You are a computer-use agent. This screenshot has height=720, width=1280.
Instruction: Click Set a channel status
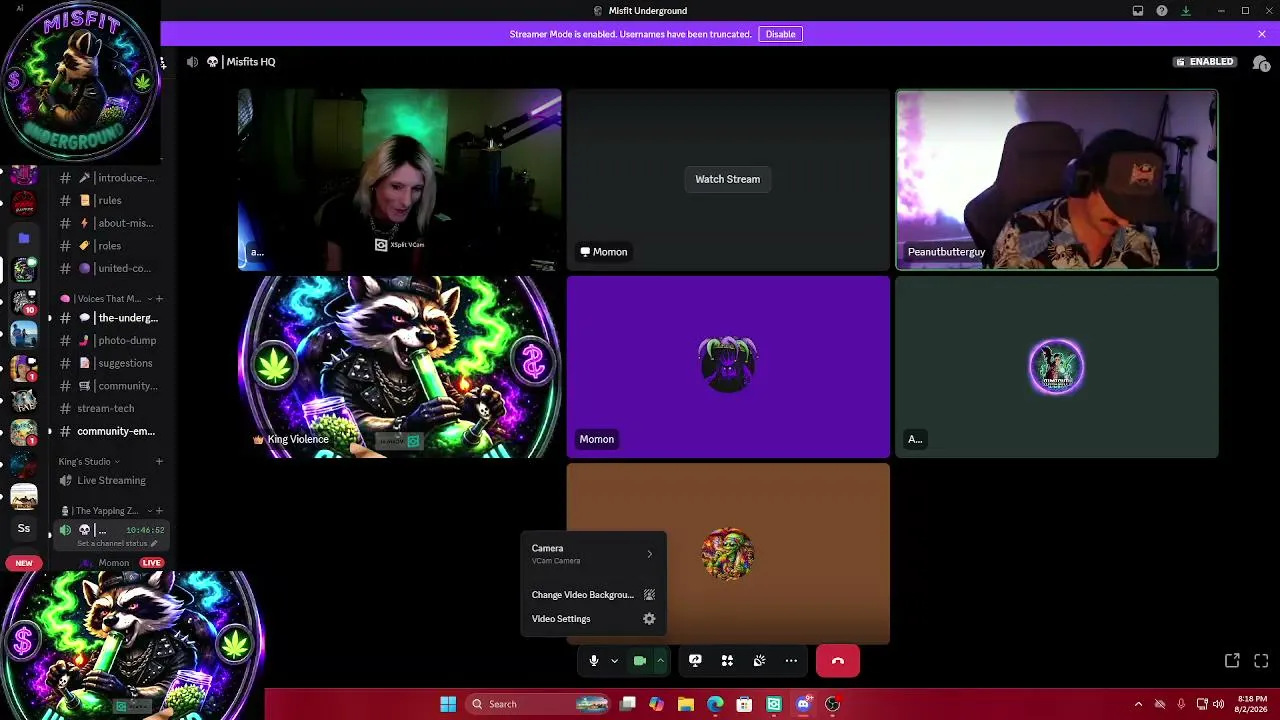click(x=116, y=543)
